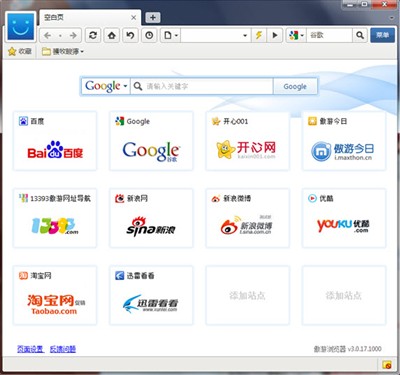Expand the address bar dropdown arrow
400x375 pixels.
tap(245, 35)
